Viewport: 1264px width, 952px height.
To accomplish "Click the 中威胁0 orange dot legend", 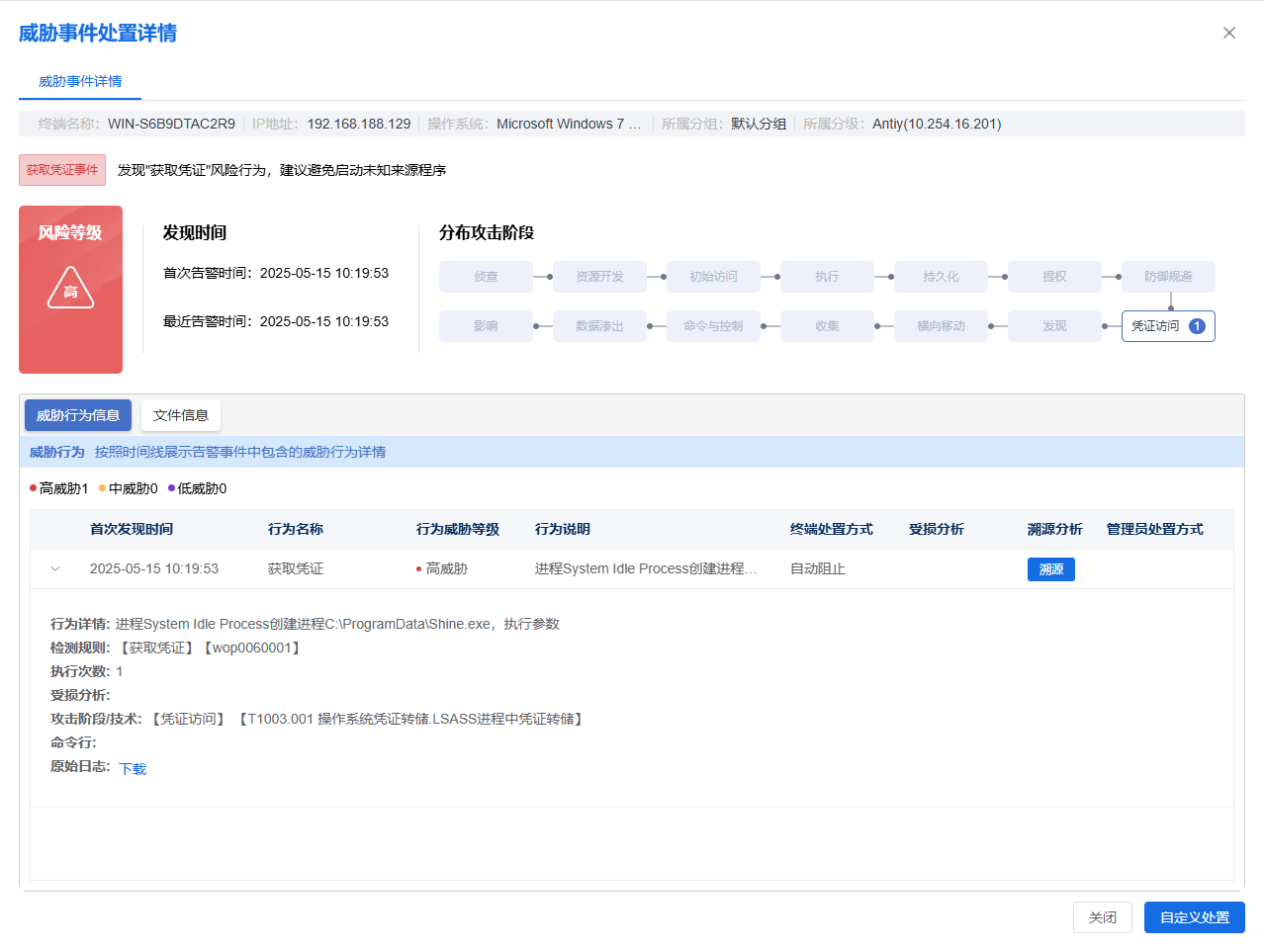I will pos(129,488).
